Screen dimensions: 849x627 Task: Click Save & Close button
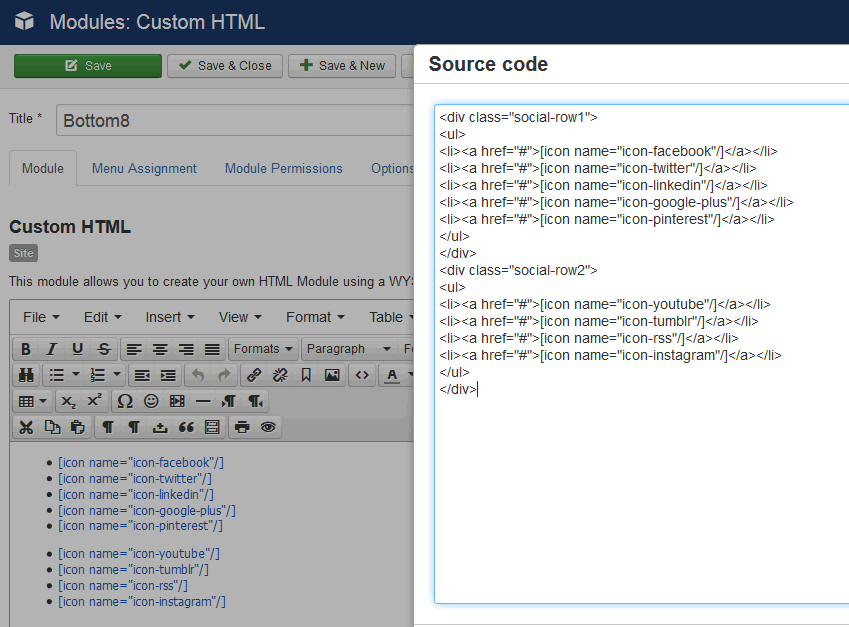click(x=224, y=66)
